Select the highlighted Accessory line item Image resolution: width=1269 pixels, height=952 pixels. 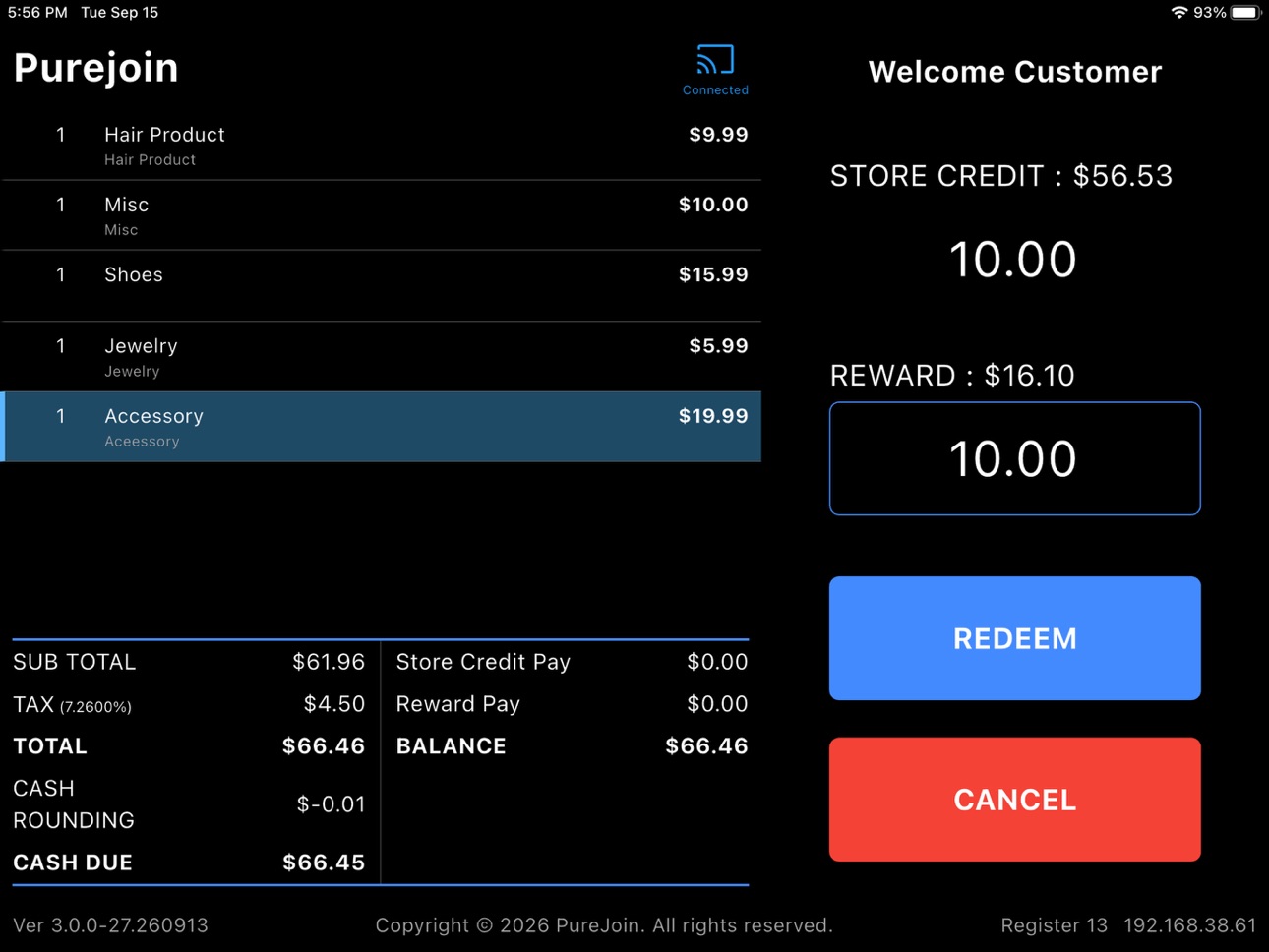pos(382,427)
